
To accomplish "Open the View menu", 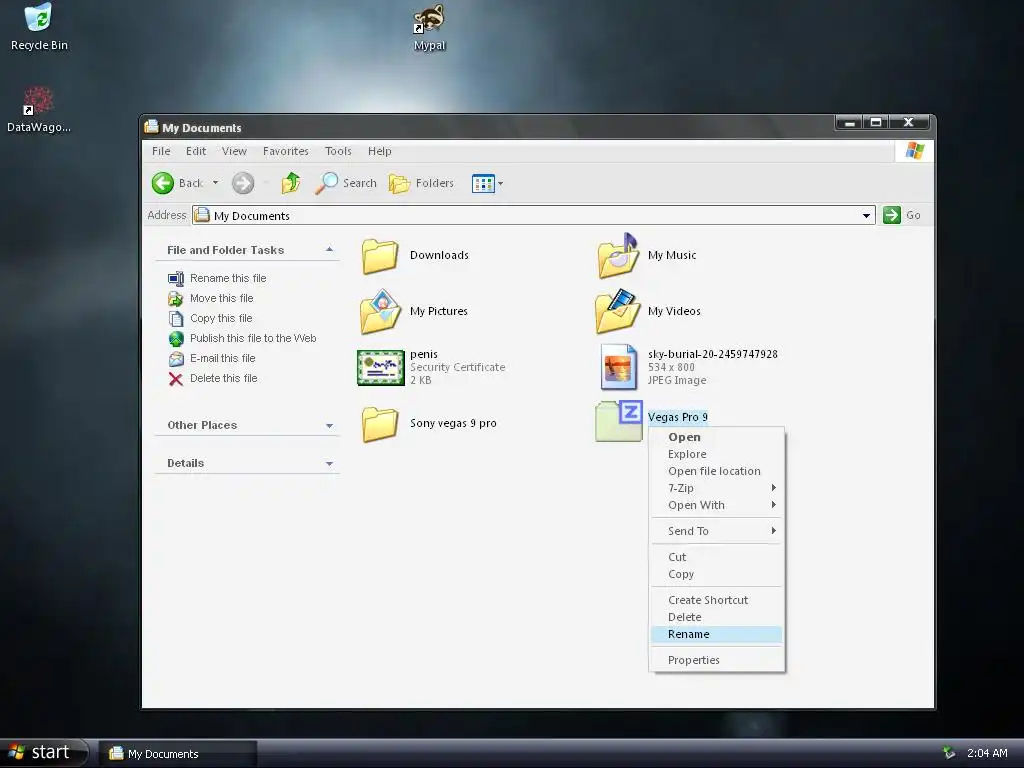I will click(x=234, y=151).
